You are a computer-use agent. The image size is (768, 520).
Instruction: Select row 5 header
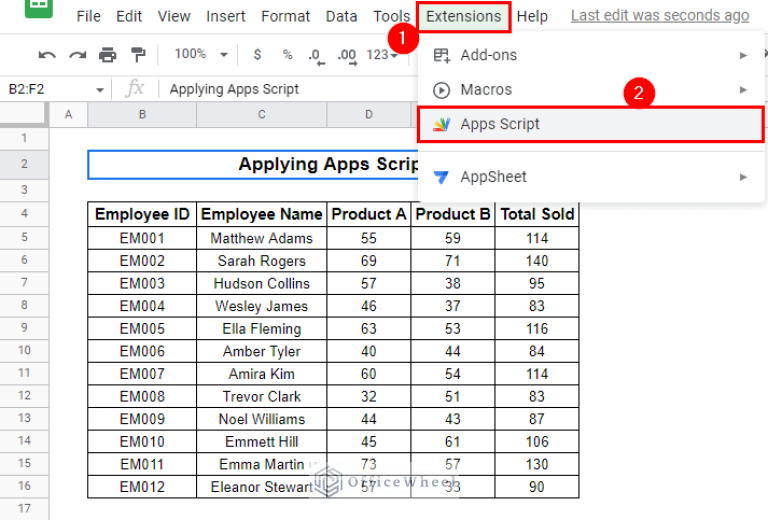point(24,237)
